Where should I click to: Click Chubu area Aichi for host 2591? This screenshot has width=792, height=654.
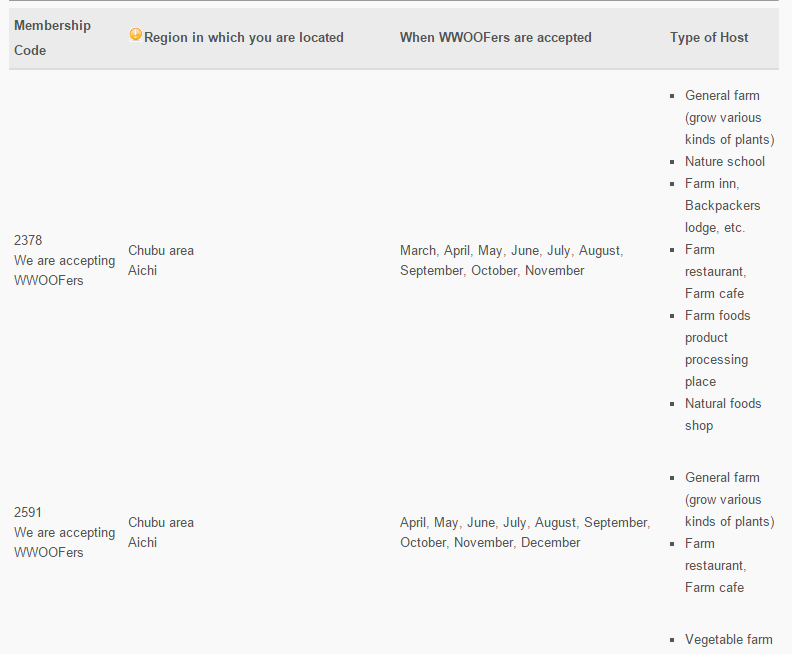161,532
